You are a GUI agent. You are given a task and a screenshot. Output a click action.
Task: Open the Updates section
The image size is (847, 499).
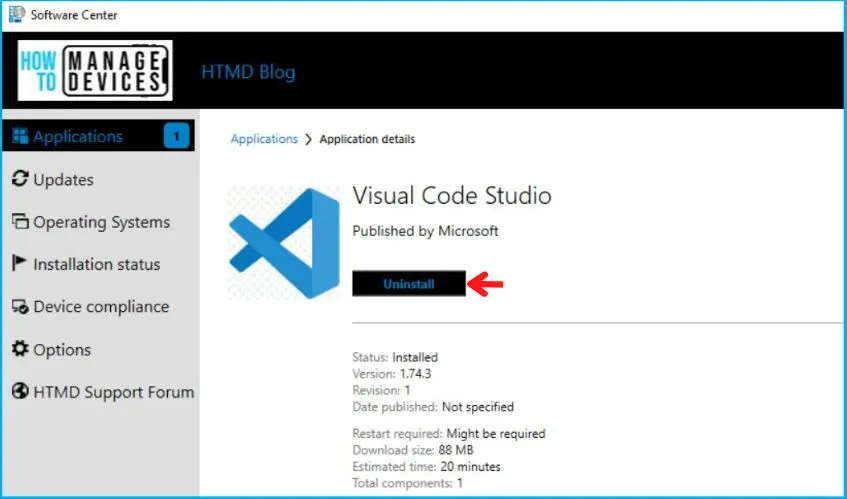[x=63, y=180]
